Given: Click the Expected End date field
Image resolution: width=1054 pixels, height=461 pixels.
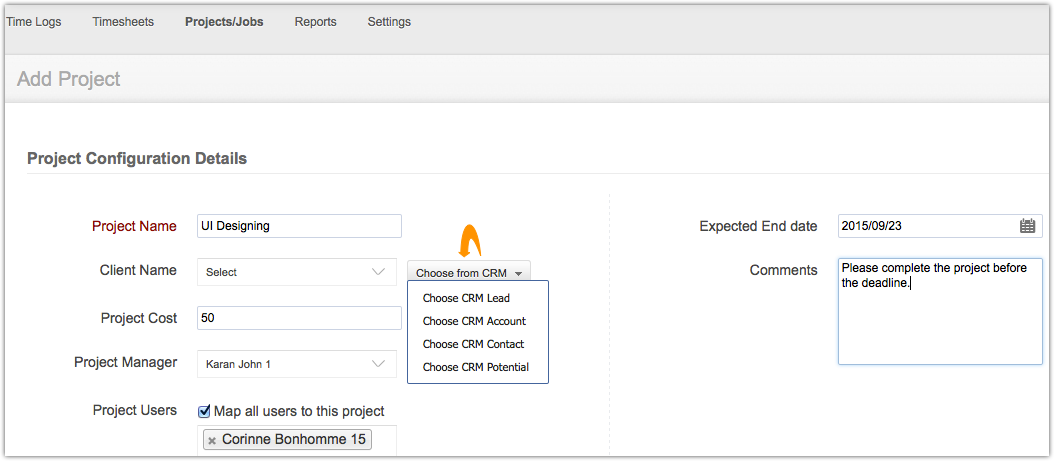Looking at the screenshot, I should [927, 226].
